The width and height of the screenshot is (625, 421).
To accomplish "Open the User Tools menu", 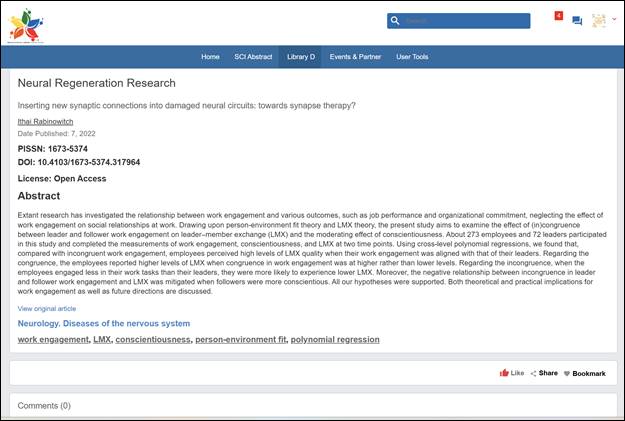I will tap(412, 57).
